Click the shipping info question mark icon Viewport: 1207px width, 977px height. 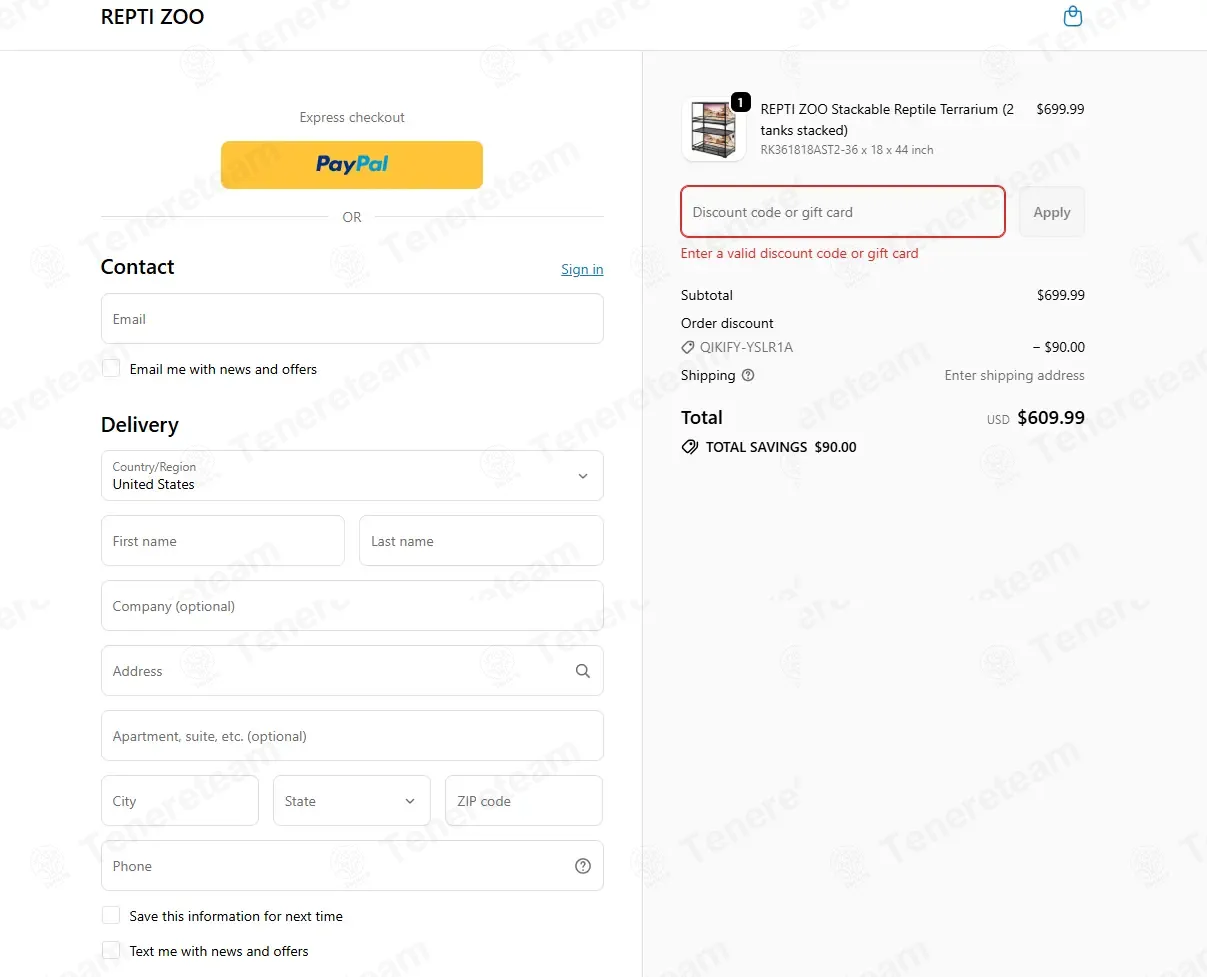click(x=748, y=375)
